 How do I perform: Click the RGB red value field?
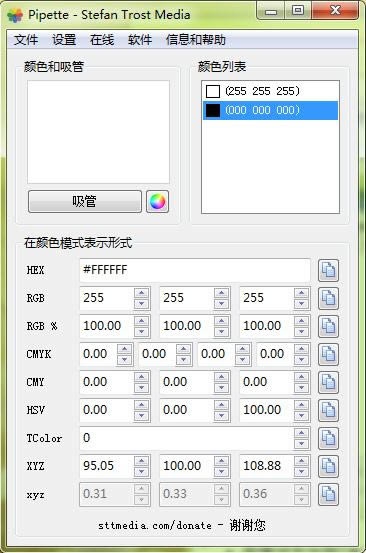click(107, 298)
